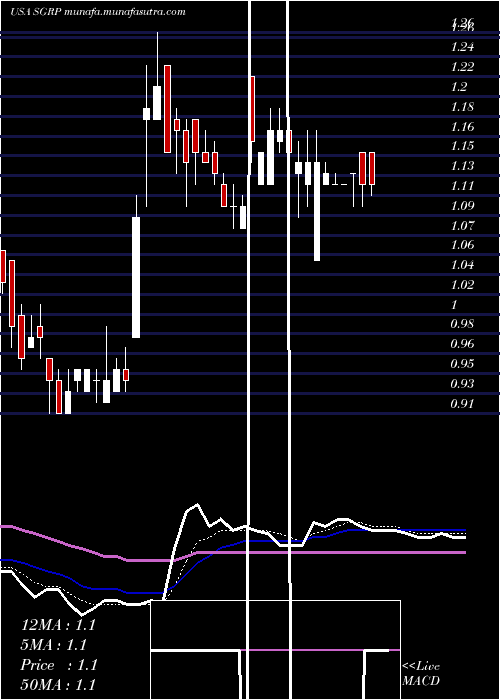The image size is (500, 700).
Task: Click the white candle dropping to 1.04
Action: pos(317,211)
